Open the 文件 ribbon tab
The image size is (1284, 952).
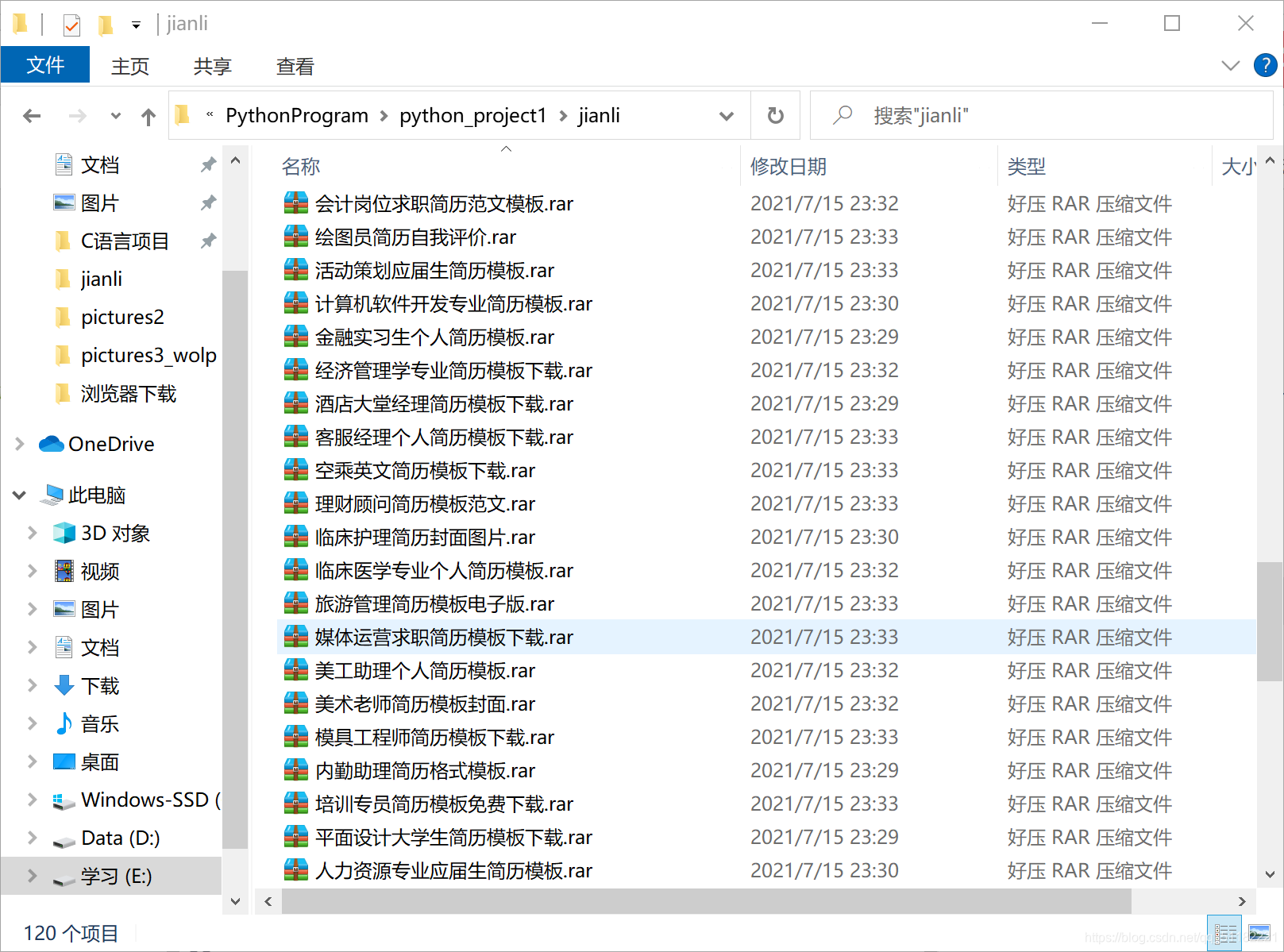coord(45,65)
